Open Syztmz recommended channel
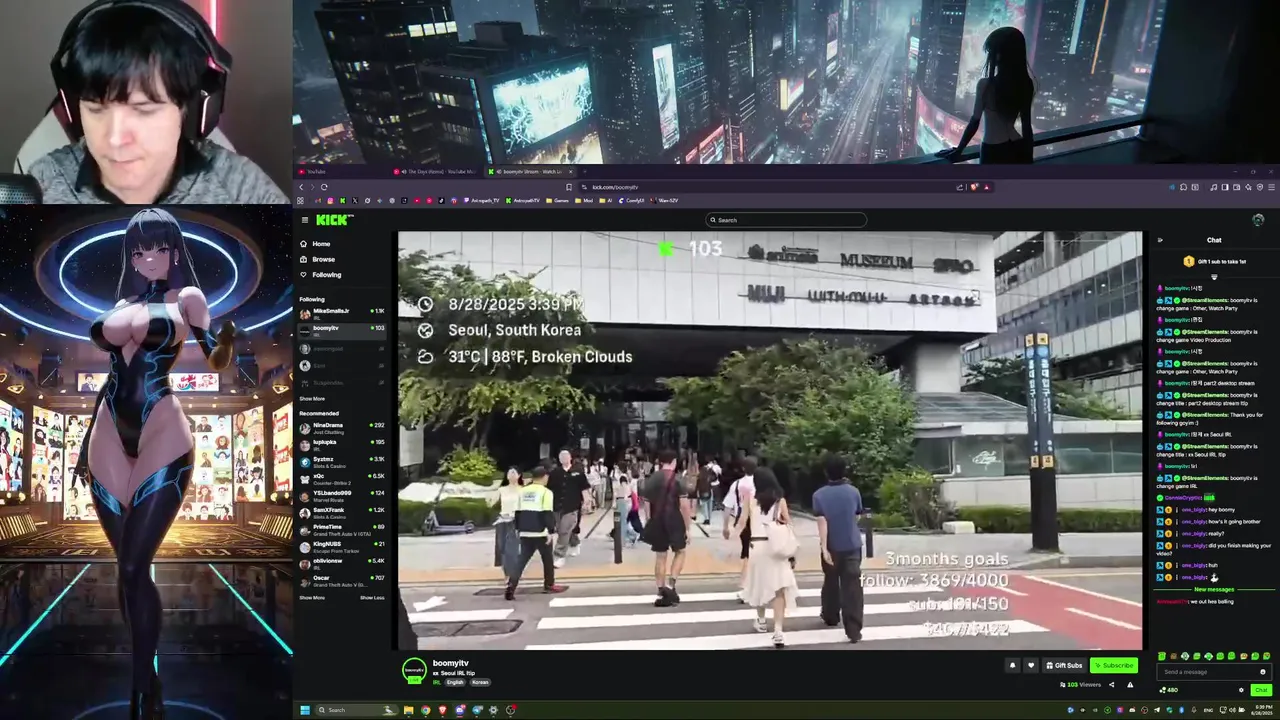The image size is (1280, 720). 342,461
